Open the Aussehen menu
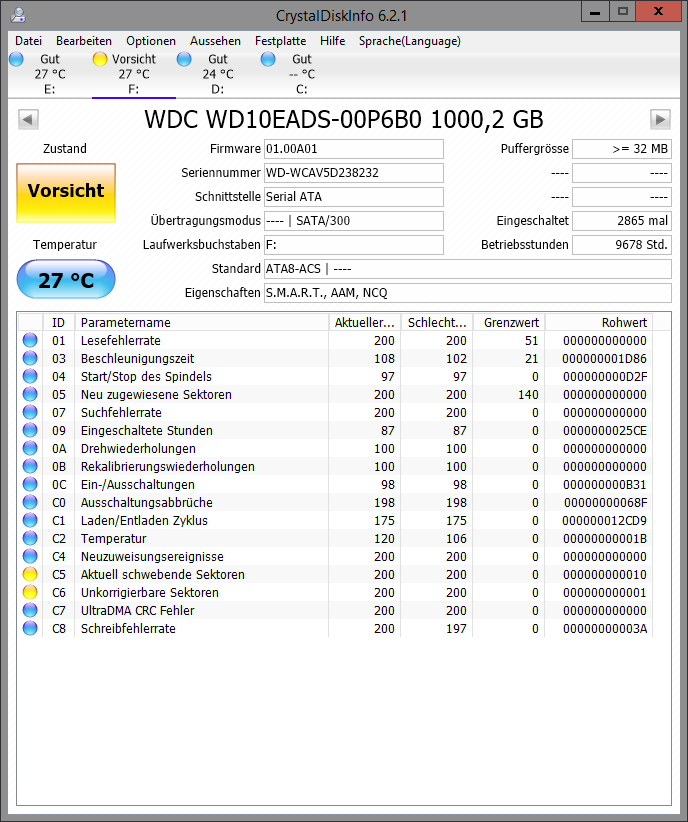Image resolution: width=688 pixels, height=822 pixels. (216, 41)
